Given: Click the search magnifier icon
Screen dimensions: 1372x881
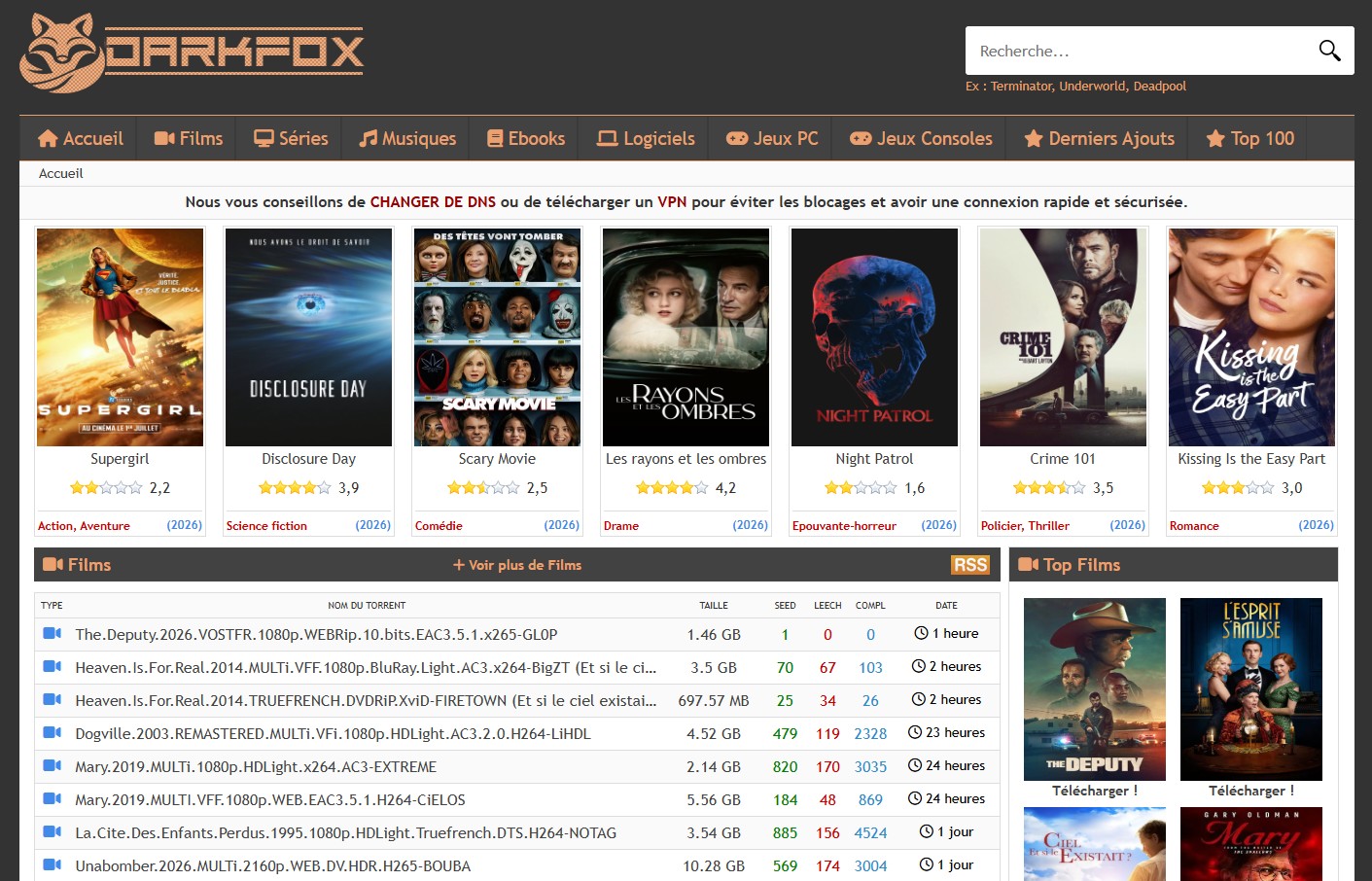Looking at the screenshot, I should (x=1329, y=51).
